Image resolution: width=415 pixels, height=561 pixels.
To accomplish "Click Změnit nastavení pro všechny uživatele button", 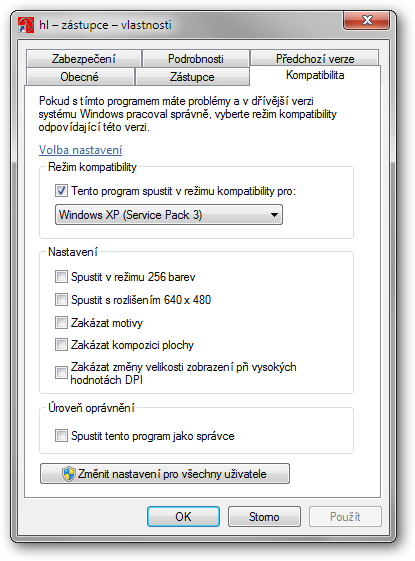I will tap(165, 474).
